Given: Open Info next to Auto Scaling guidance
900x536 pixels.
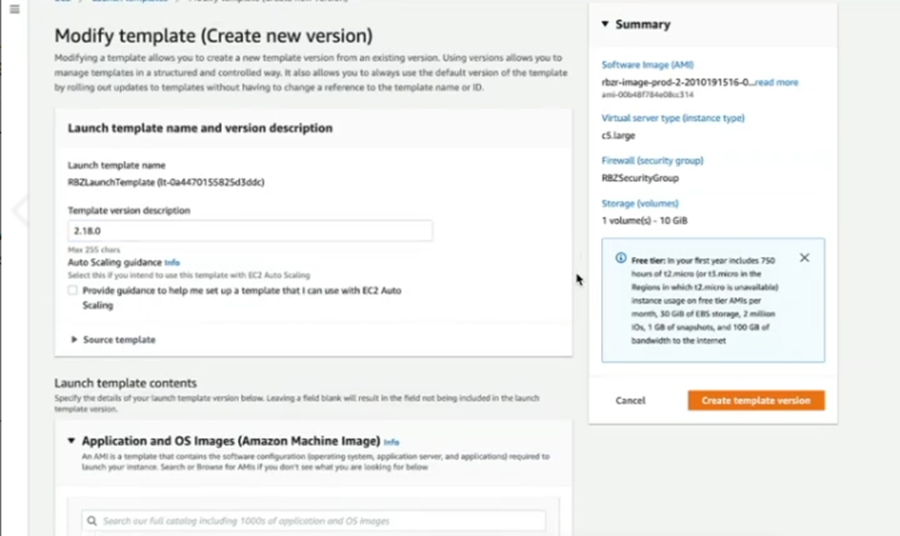Looking at the screenshot, I should (x=172, y=263).
